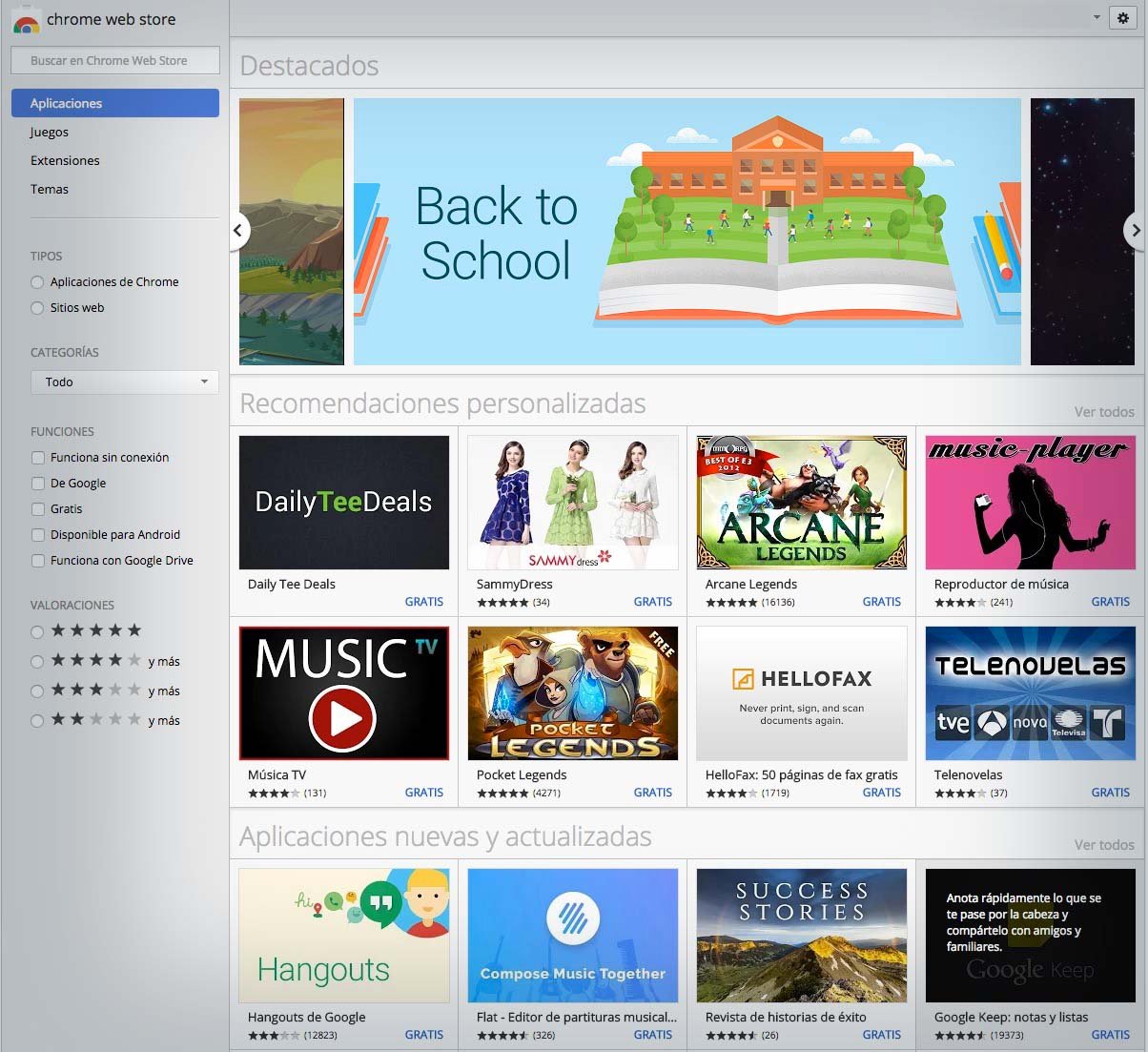Select Aplicaciones de Chrome type

[x=36, y=281]
